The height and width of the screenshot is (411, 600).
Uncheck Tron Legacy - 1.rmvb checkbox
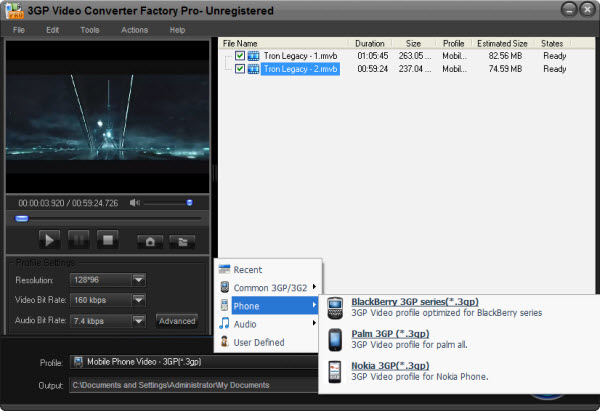click(x=240, y=56)
